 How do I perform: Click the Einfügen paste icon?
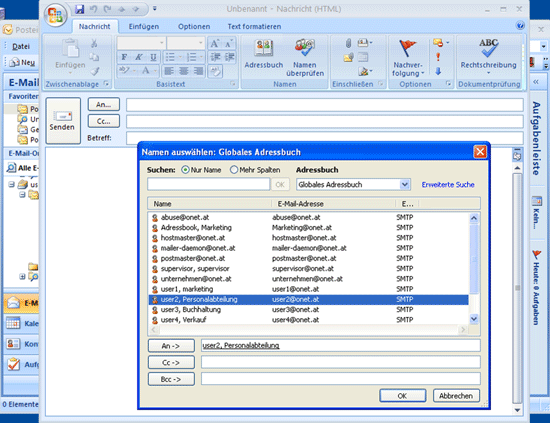[71, 48]
